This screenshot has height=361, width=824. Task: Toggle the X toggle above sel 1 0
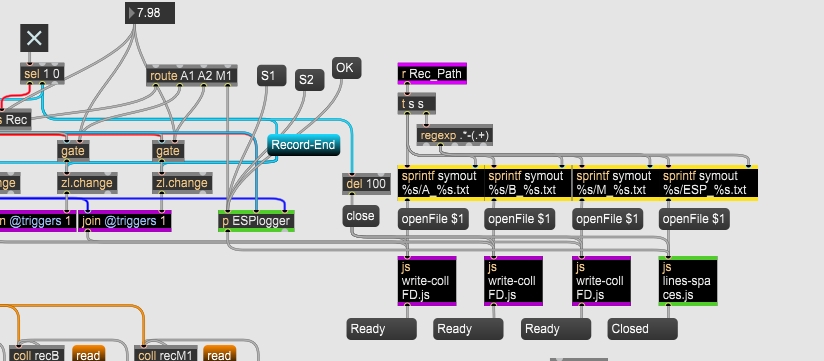pos(34,38)
